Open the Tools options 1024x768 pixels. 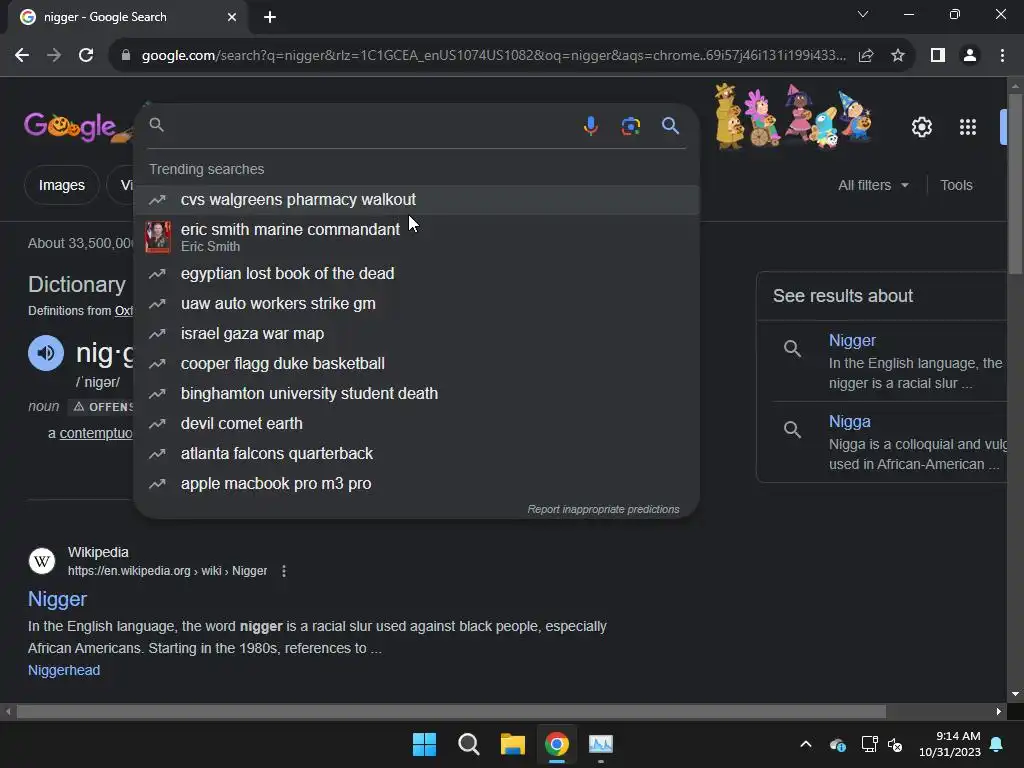pyautogui.click(x=956, y=185)
